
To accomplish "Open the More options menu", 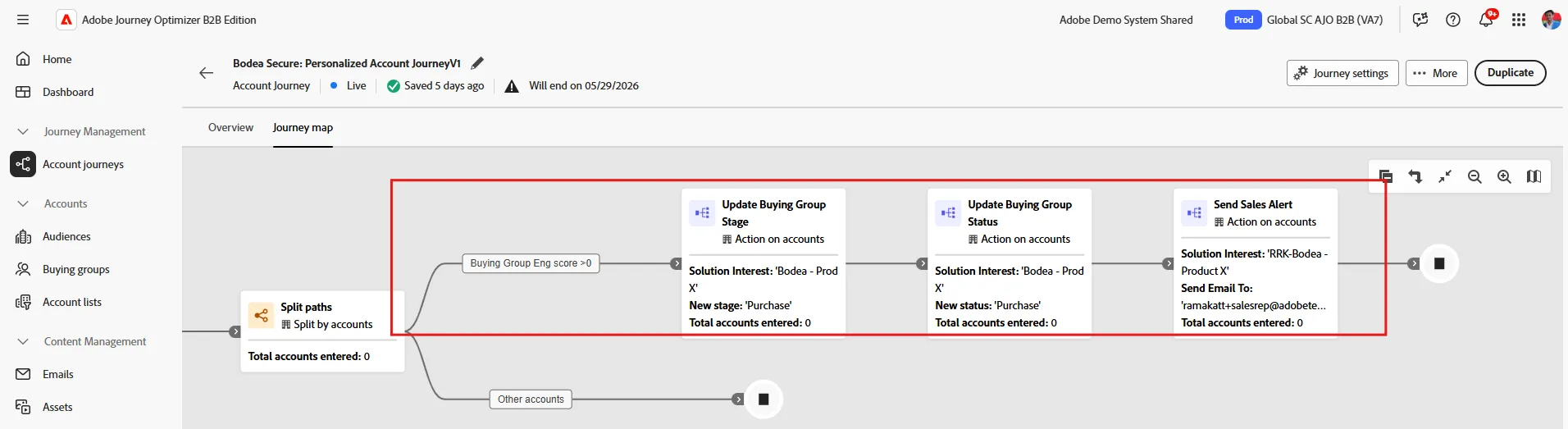I will point(1435,73).
